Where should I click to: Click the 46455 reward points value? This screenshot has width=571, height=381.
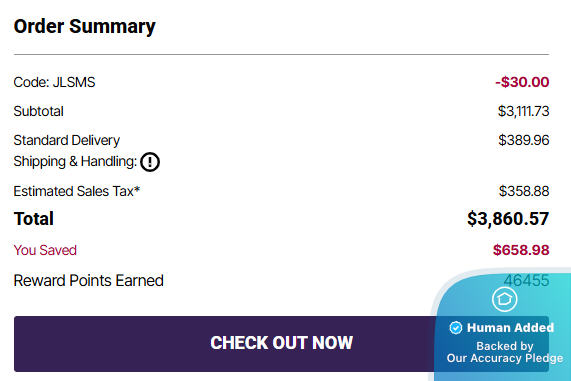pyautogui.click(x=527, y=280)
